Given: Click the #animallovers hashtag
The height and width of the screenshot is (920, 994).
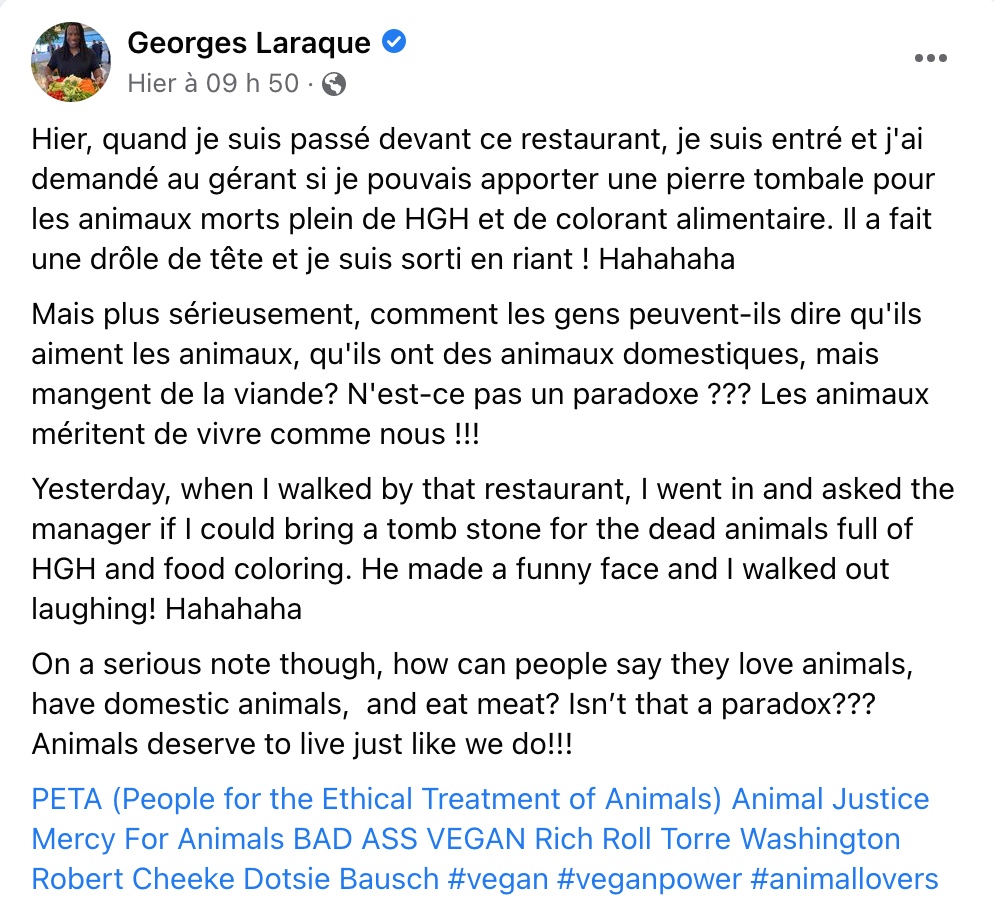Looking at the screenshot, I should (844, 879).
